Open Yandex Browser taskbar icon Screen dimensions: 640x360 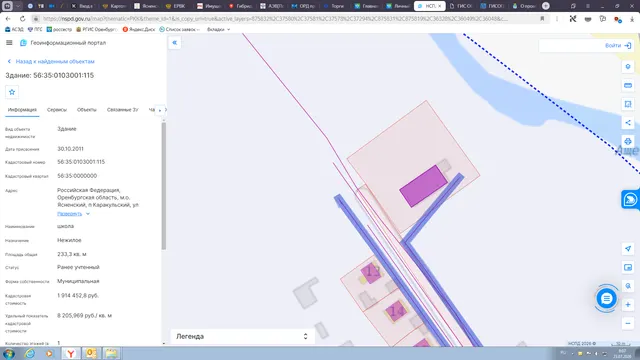71,353
